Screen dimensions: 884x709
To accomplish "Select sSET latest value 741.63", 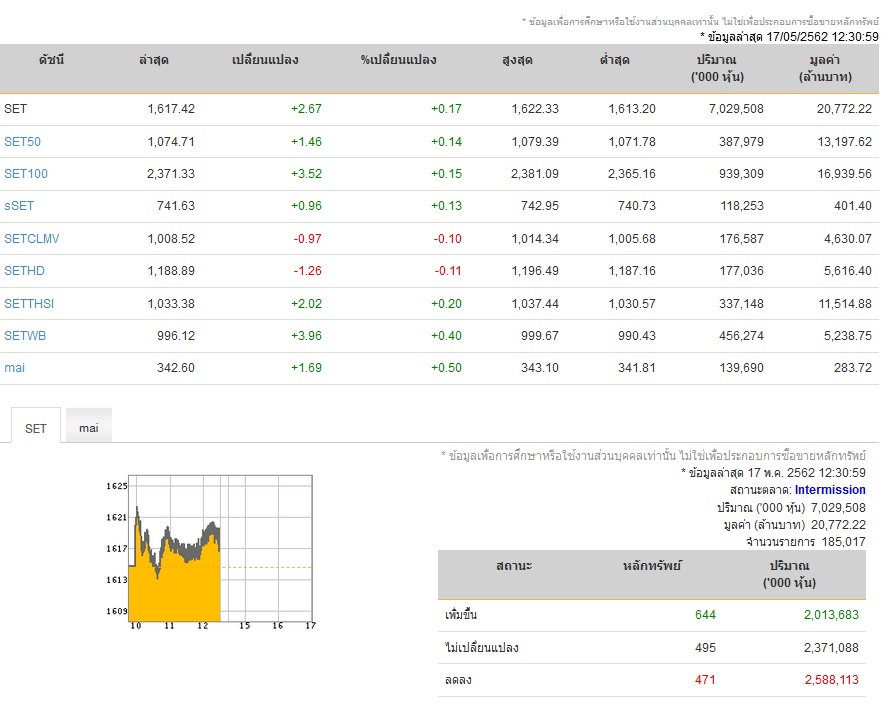I will (x=176, y=206).
